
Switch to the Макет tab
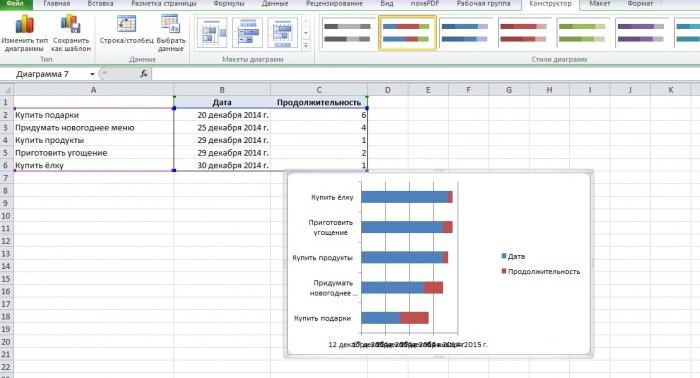[x=600, y=4]
